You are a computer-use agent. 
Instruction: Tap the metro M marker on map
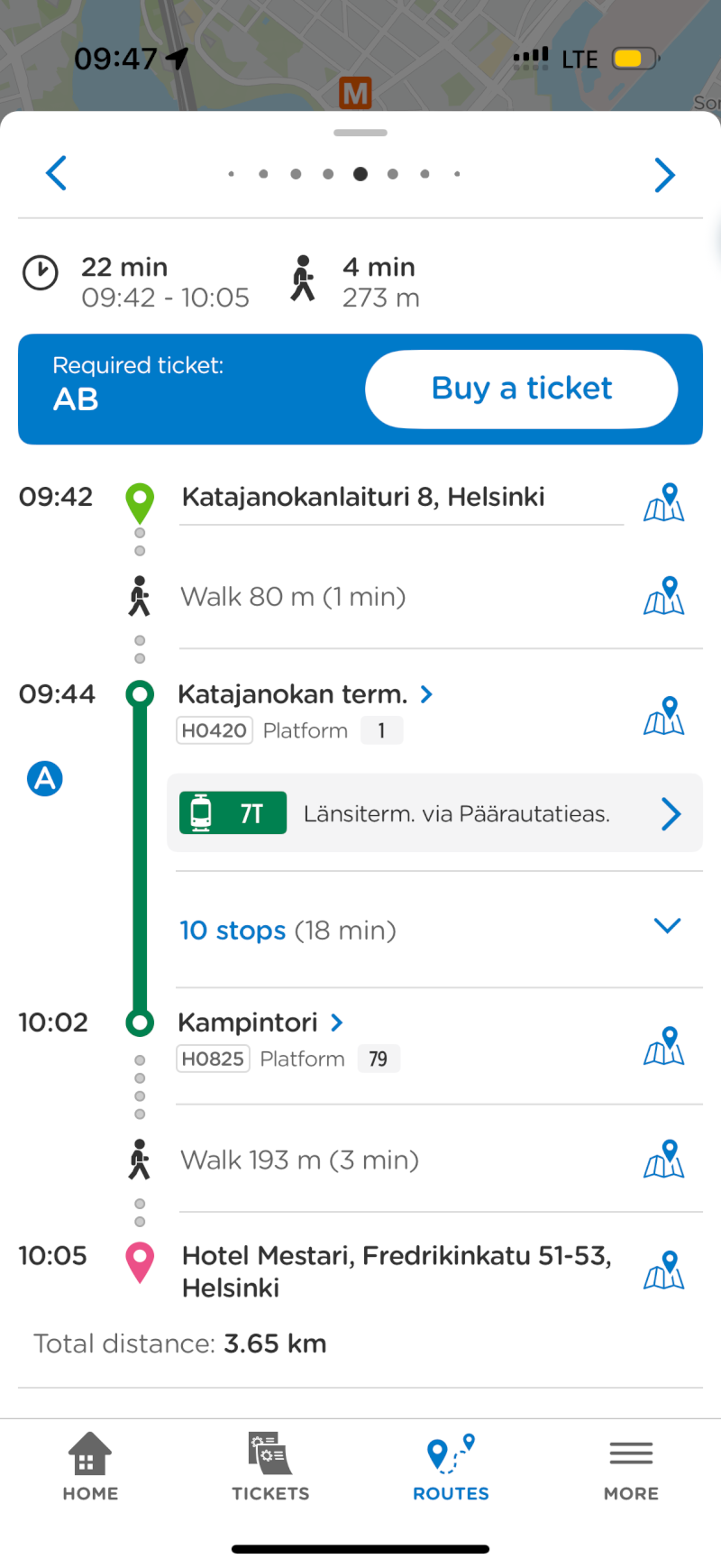[x=356, y=93]
